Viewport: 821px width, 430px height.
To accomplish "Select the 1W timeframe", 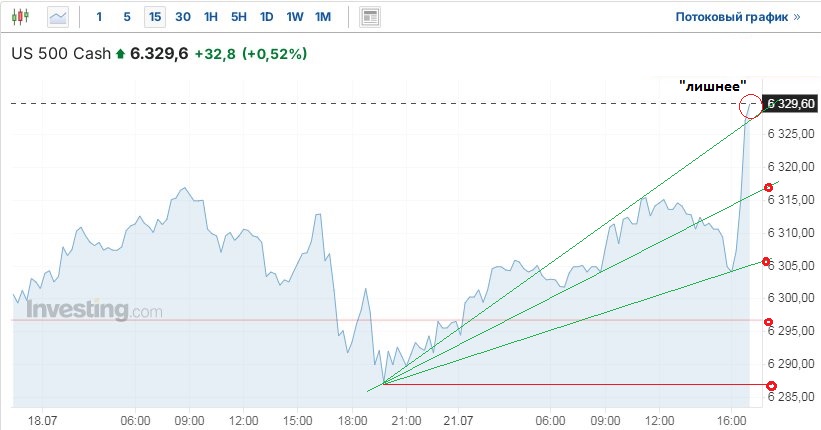I will (295, 17).
